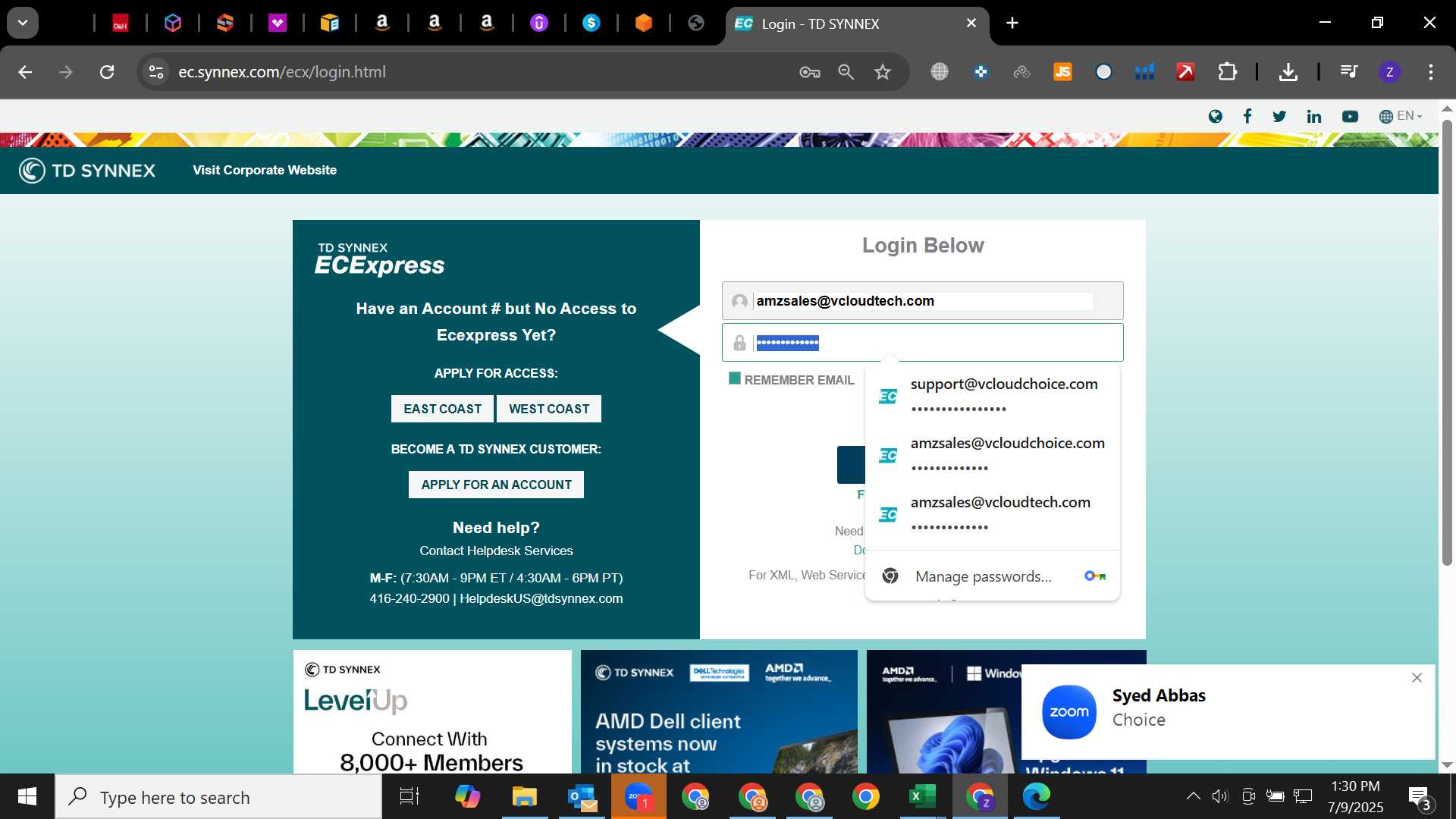Select the Login - TD SYNNEX tab
This screenshot has width=1456, height=819.
[857, 24]
